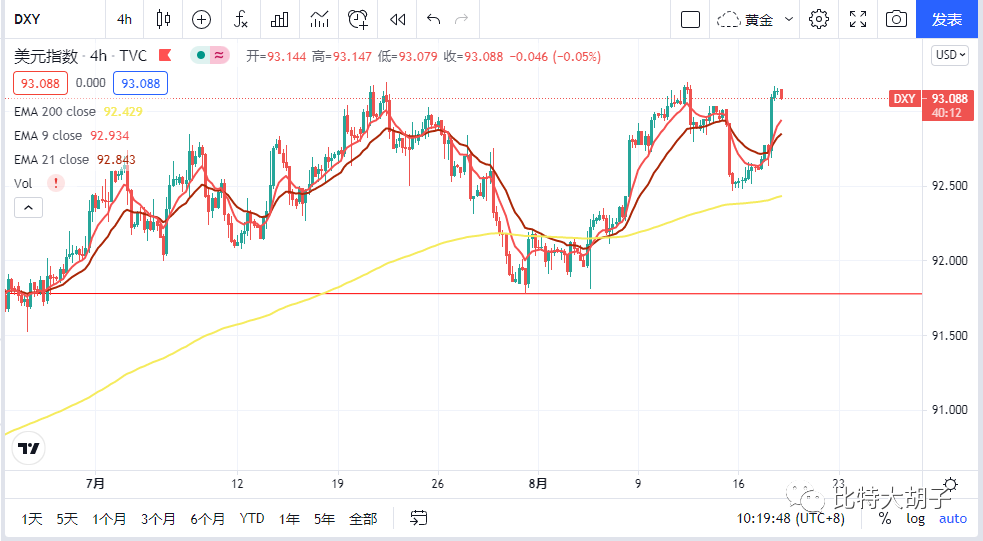The height and width of the screenshot is (541, 983).
Task: Open timezone menu at 10:19:48 (UTC+8)
Action: [790, 518]
